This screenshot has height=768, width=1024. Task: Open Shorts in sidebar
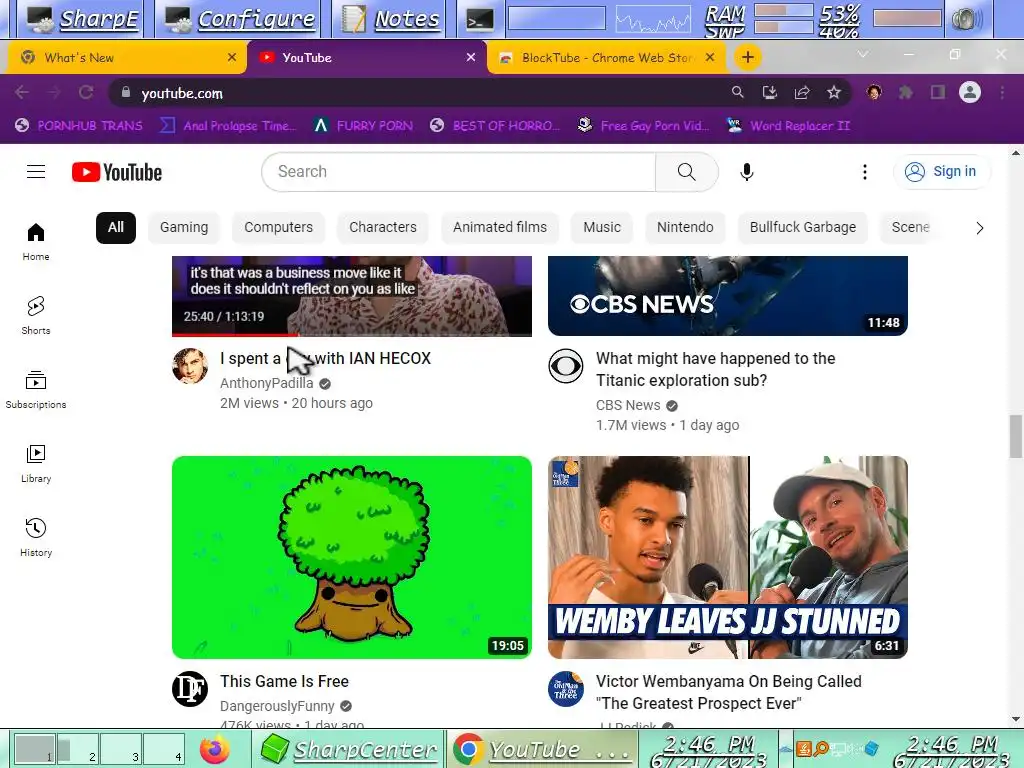(x=36, y=315)
